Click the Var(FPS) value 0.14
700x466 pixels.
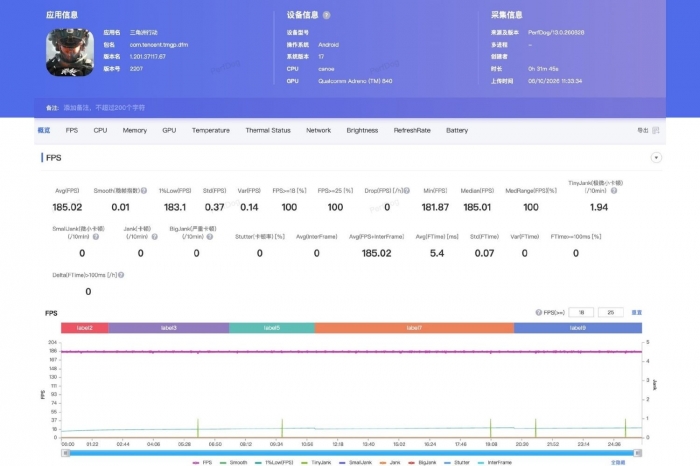(x=249, y=207)
